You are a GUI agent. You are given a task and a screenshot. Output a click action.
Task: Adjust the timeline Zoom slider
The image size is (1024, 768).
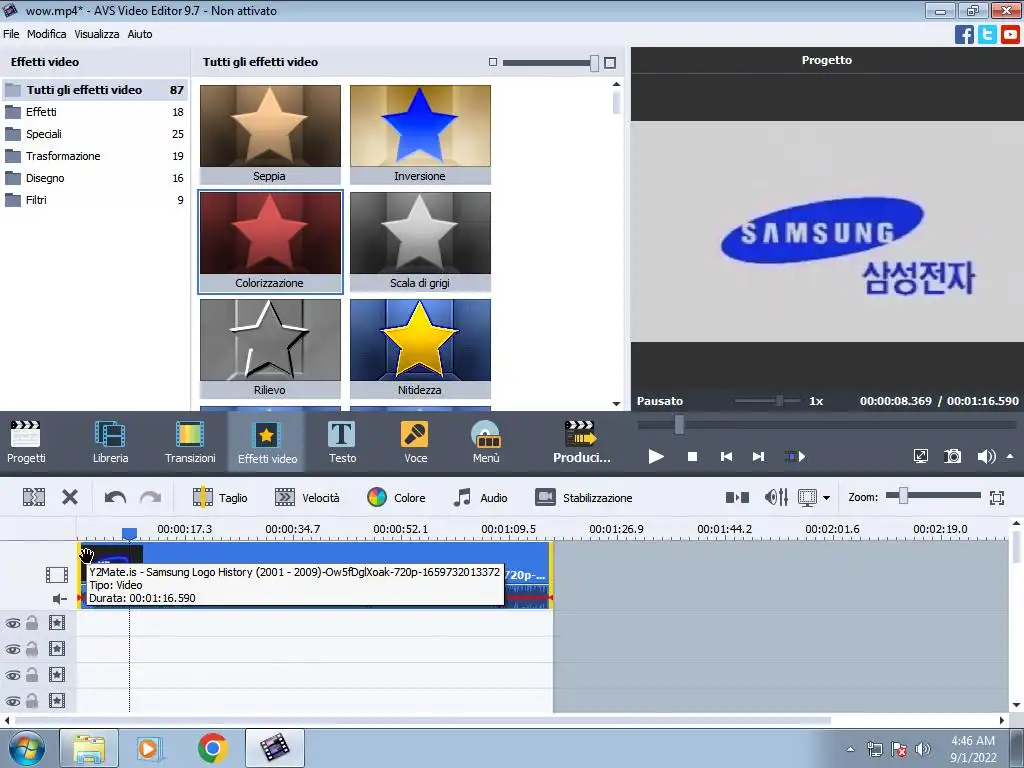click(903, 496)
